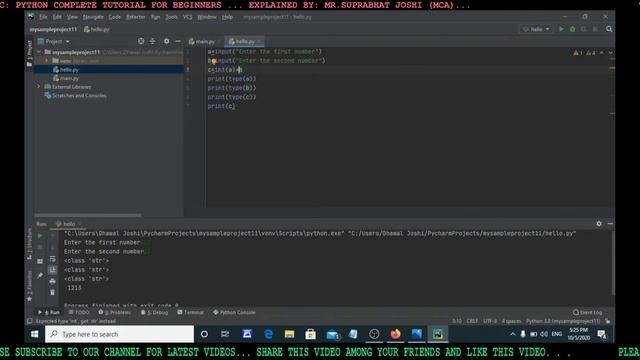Click the locate file target icon in Project panel
Screen dimensions: 640x360
coord(141,41)
